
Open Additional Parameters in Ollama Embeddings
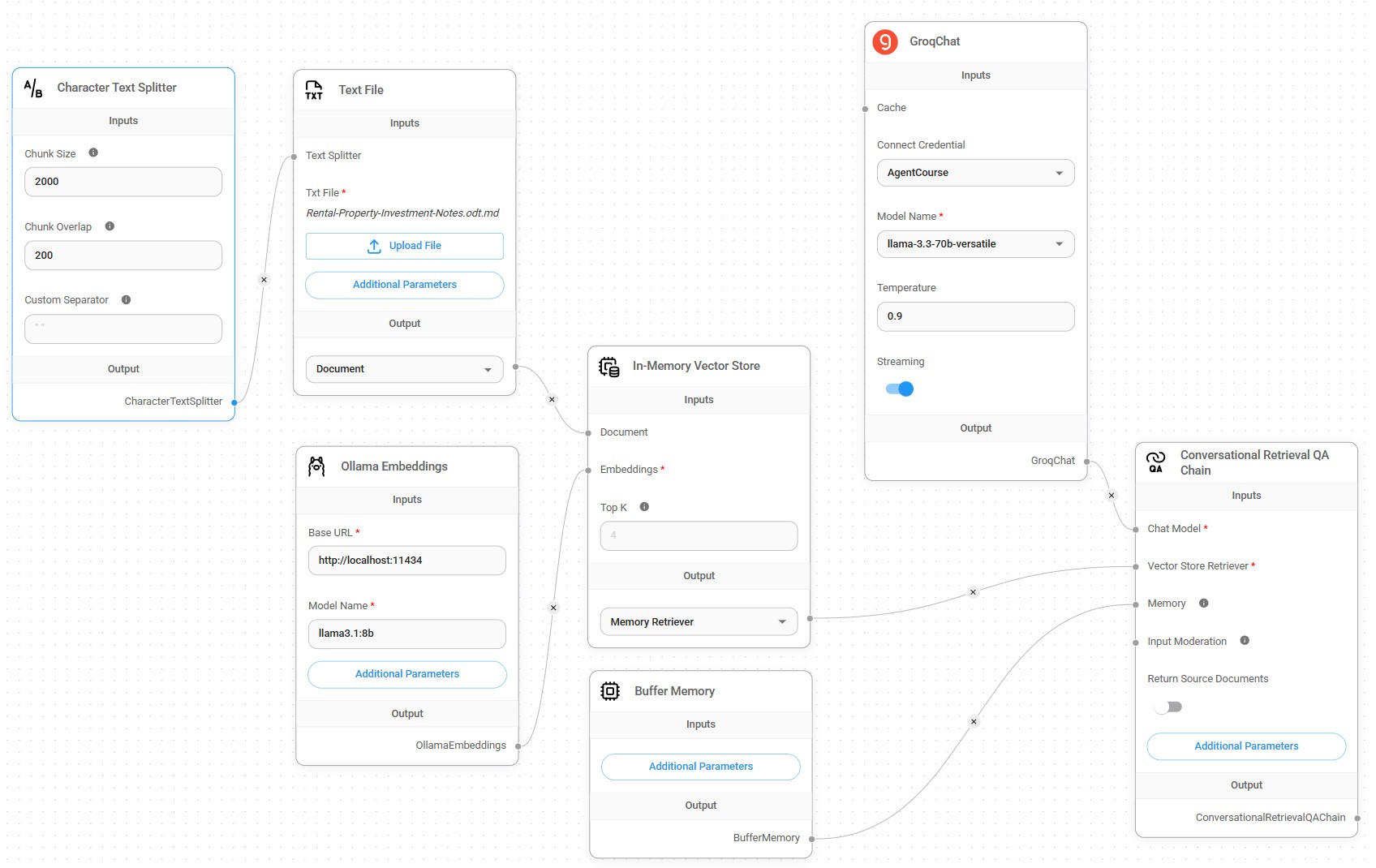pyautogui.click(x=406, y=674)
